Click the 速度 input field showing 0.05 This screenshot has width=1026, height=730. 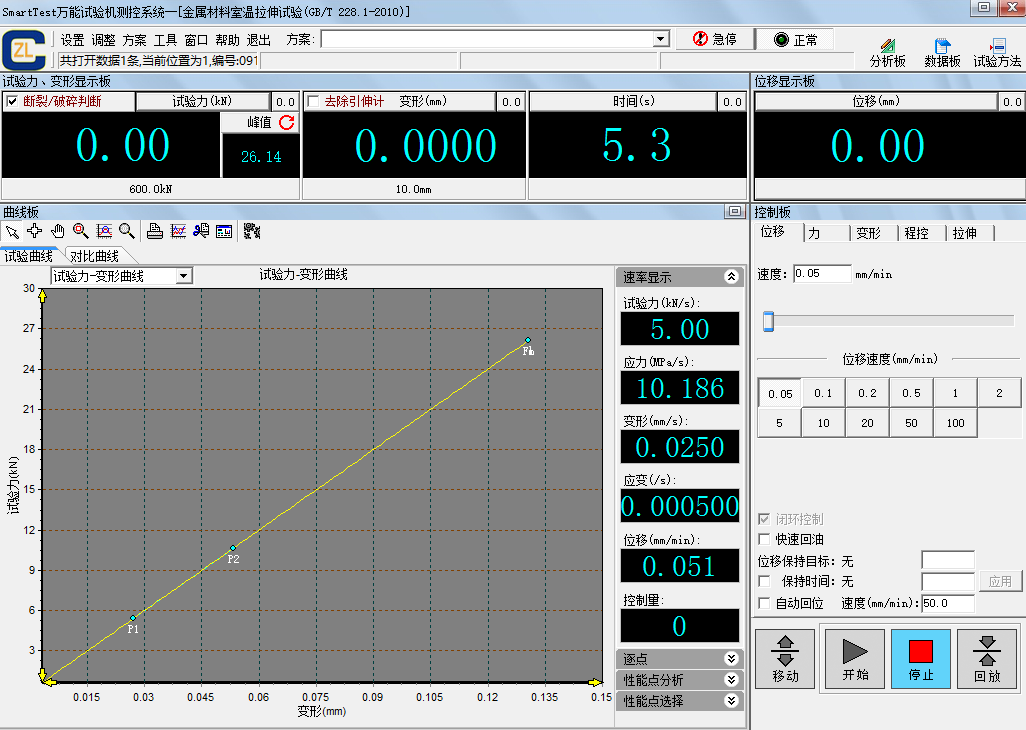(823, 273)
